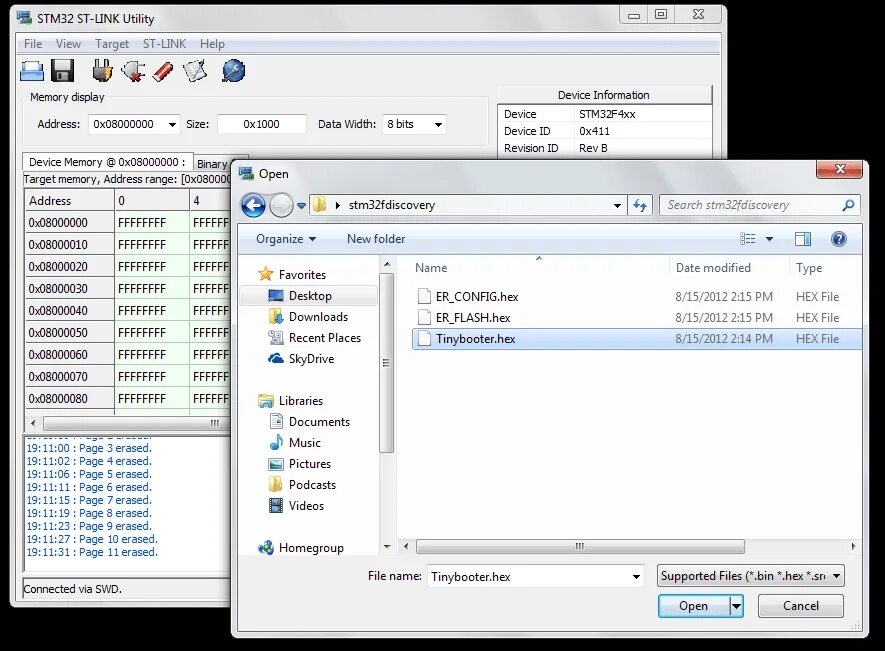Click the Save floppy disk toolbar icon
Viewport: 885px width, 651px height.
click(x=63, y=71)
